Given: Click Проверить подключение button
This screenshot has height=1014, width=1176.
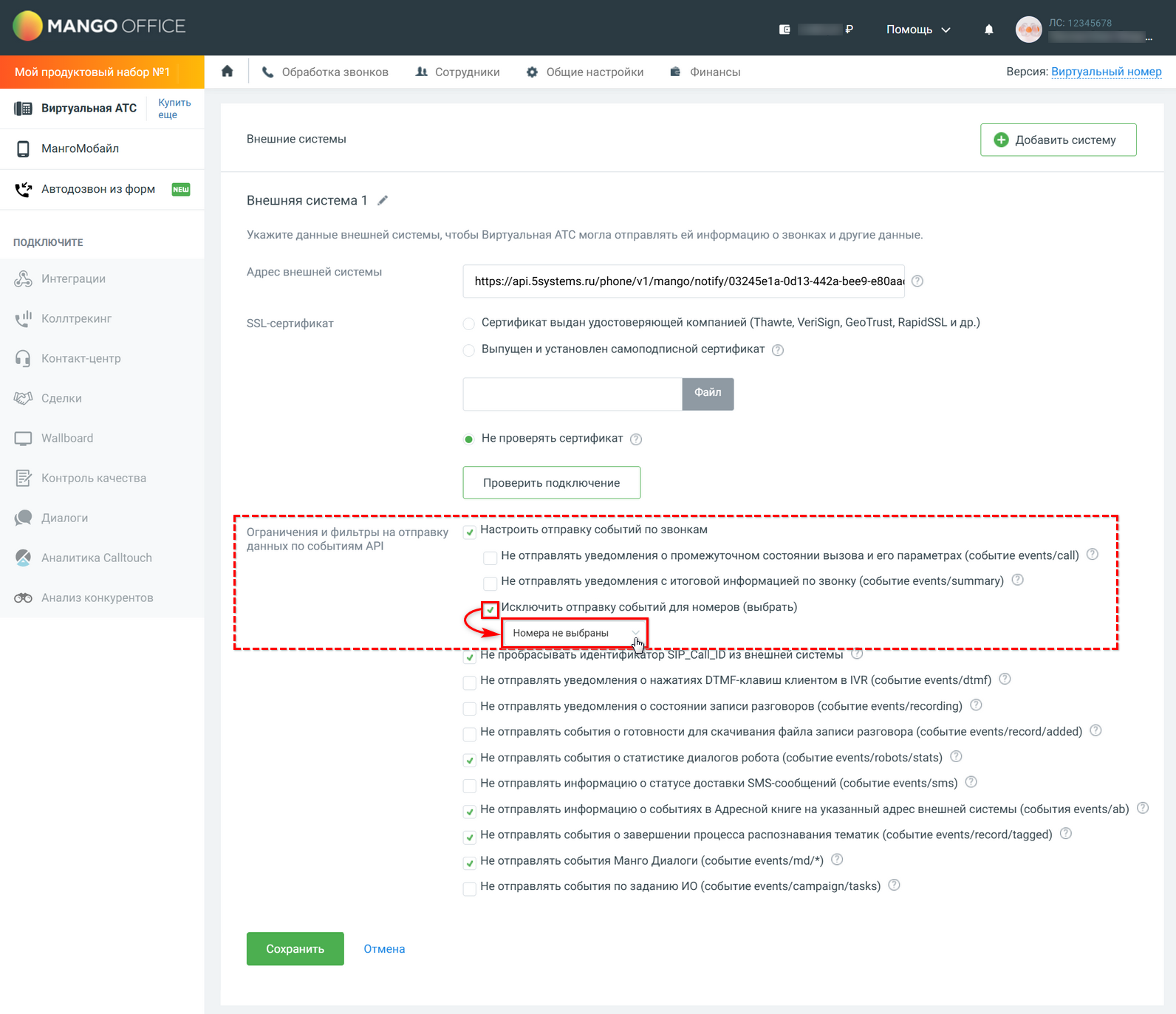Looking at the screenshot, I should click(551, 482).
